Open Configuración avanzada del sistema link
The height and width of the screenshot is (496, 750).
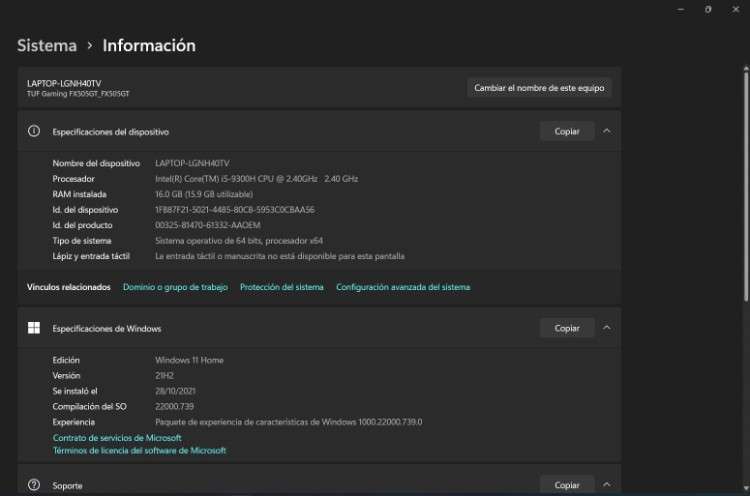(403, 287)
